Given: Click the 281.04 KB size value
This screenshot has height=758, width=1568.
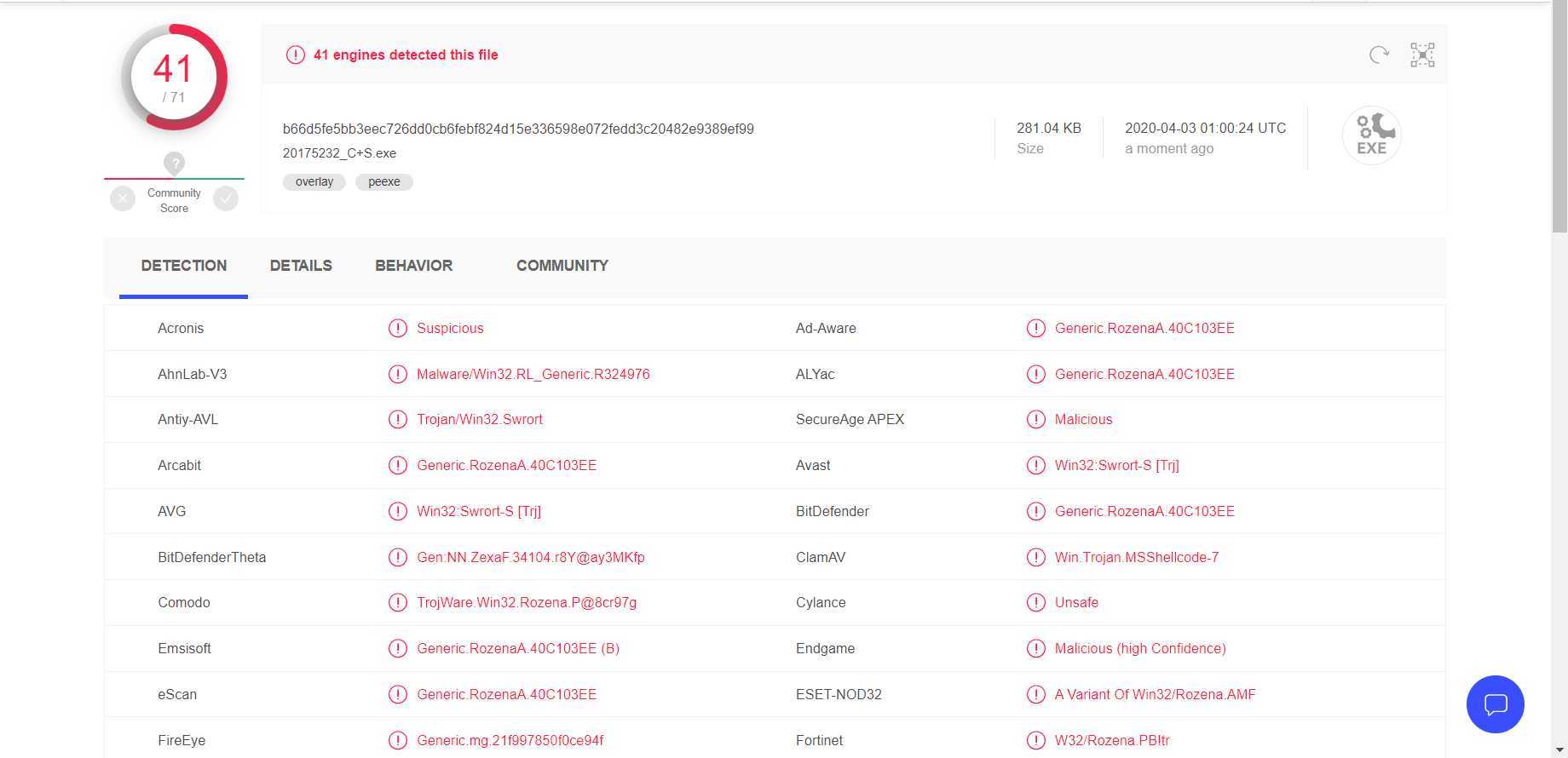Looking at the screenshot, I should (1049, 128).
